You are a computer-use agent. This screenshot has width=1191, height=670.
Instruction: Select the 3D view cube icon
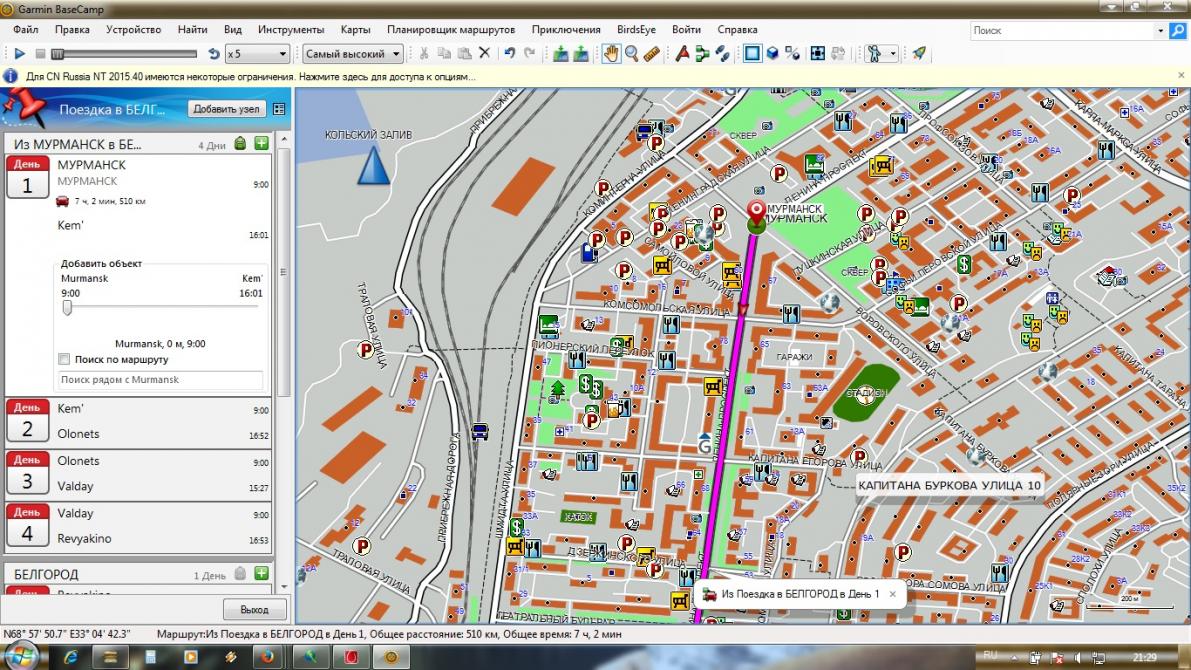point(772,53)
